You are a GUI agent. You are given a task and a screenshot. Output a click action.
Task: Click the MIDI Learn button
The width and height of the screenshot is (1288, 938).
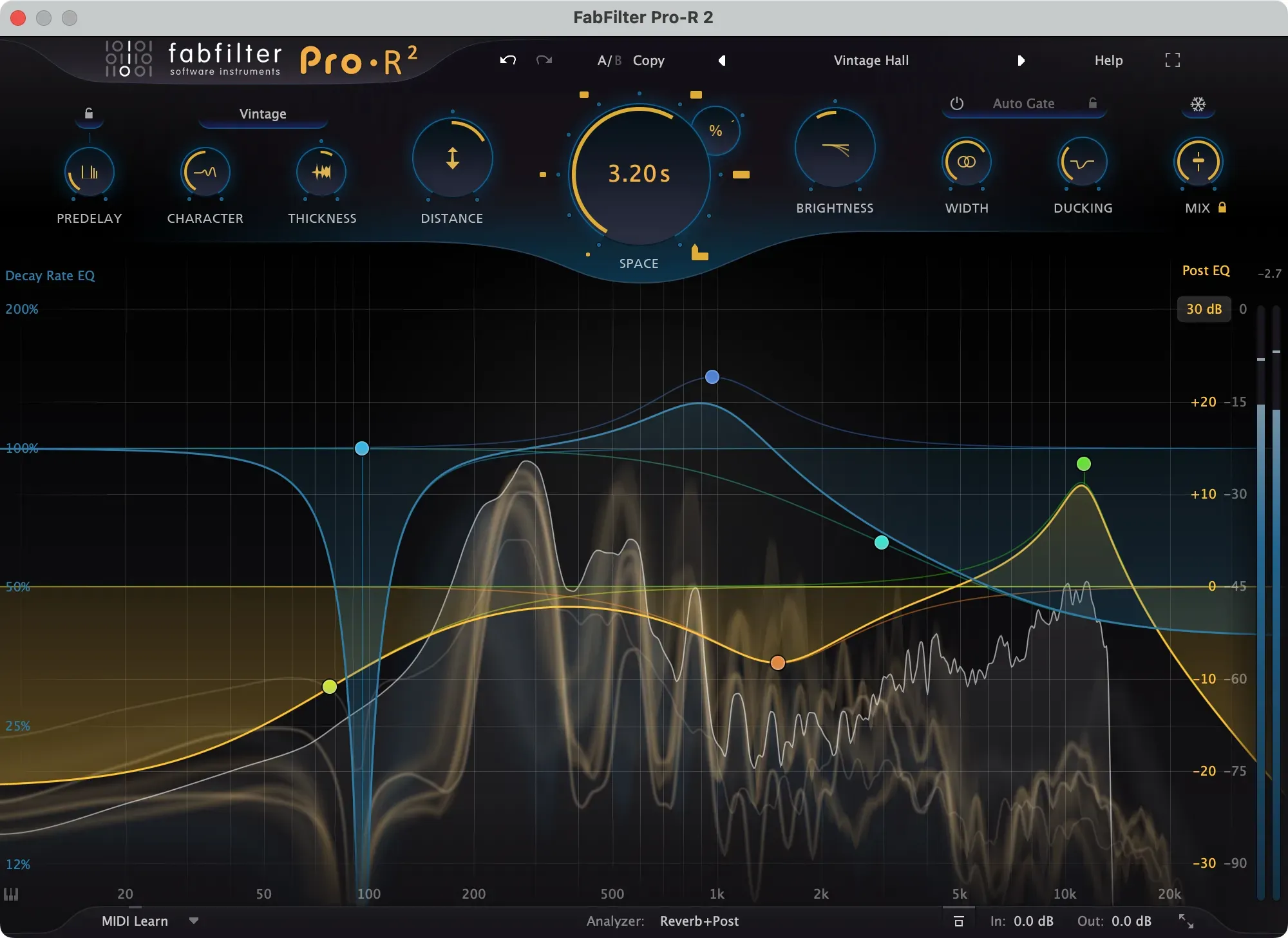pos(135,921)
